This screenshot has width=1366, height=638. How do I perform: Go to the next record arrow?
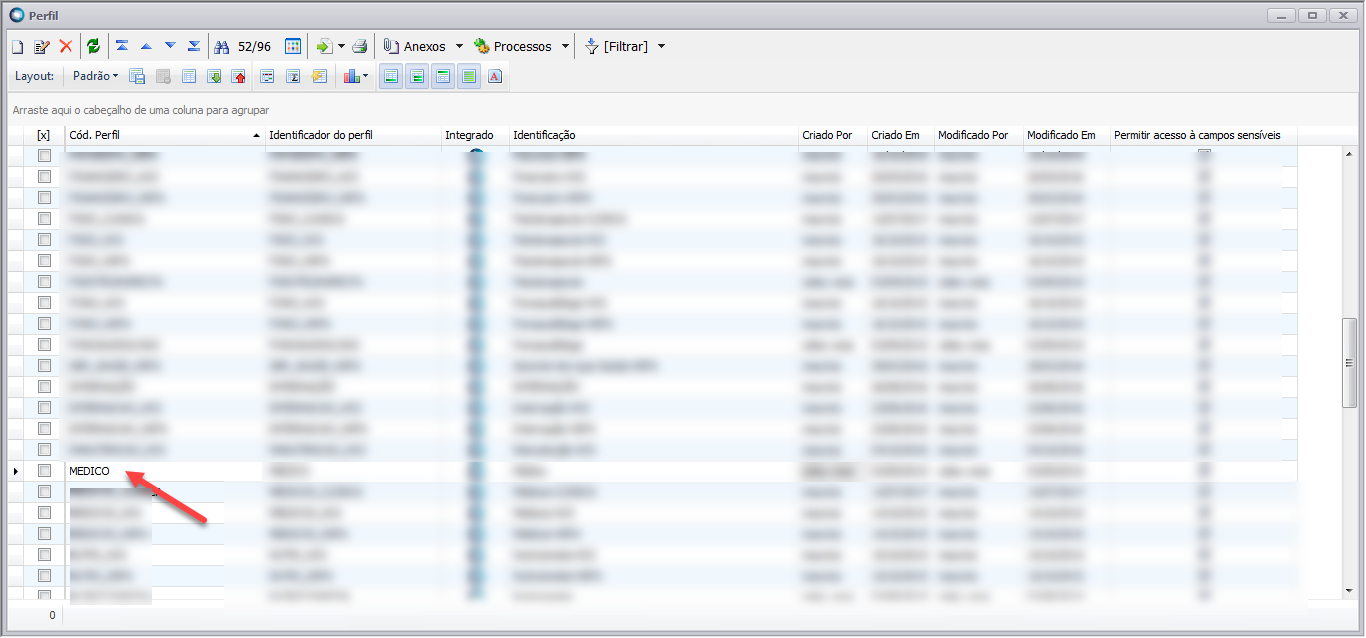pos(170,46)
